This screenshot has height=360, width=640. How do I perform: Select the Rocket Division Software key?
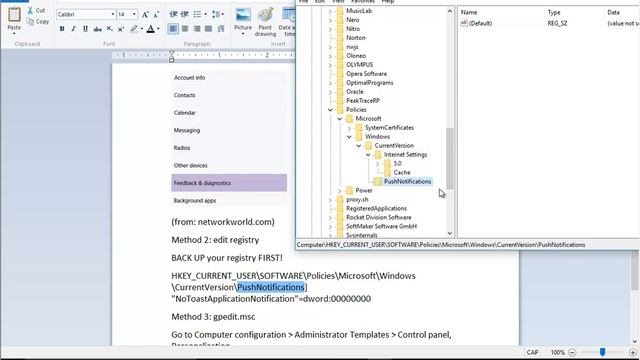tap(379, 218)
